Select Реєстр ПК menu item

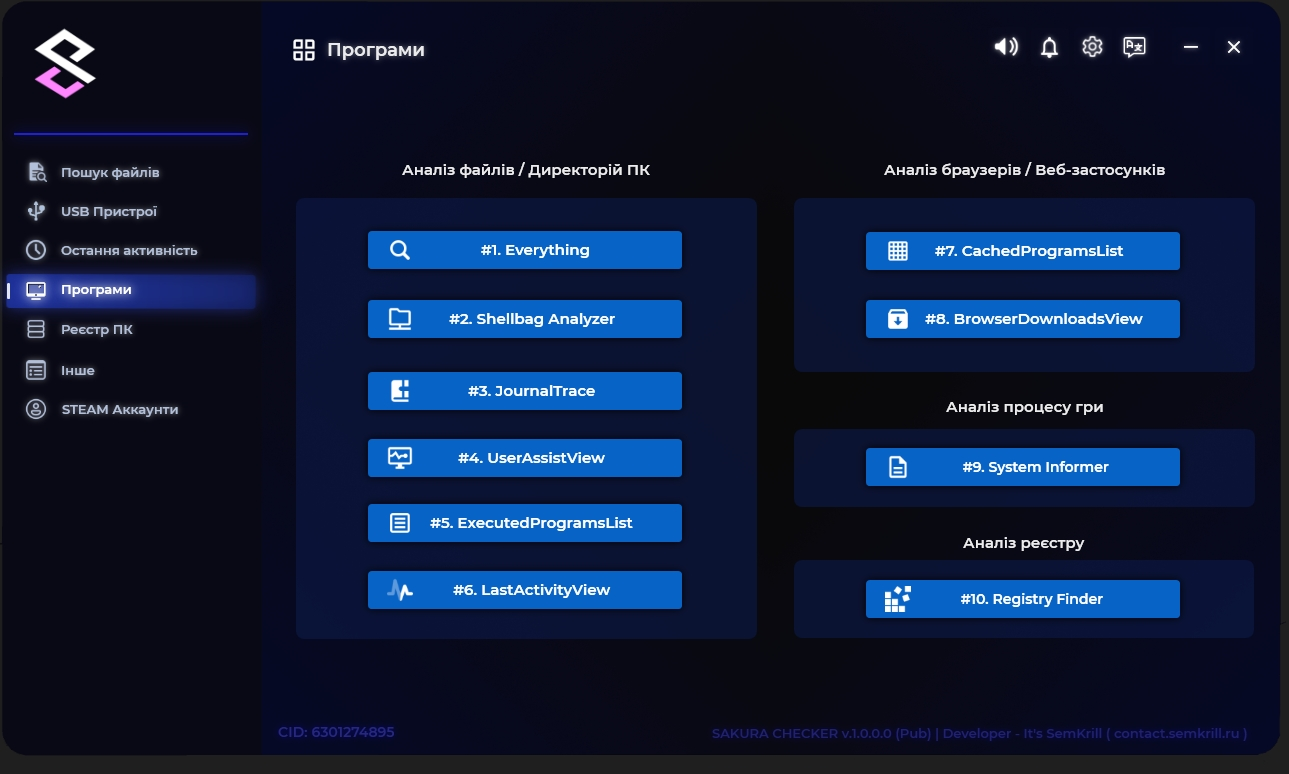[x=96, y=329]
